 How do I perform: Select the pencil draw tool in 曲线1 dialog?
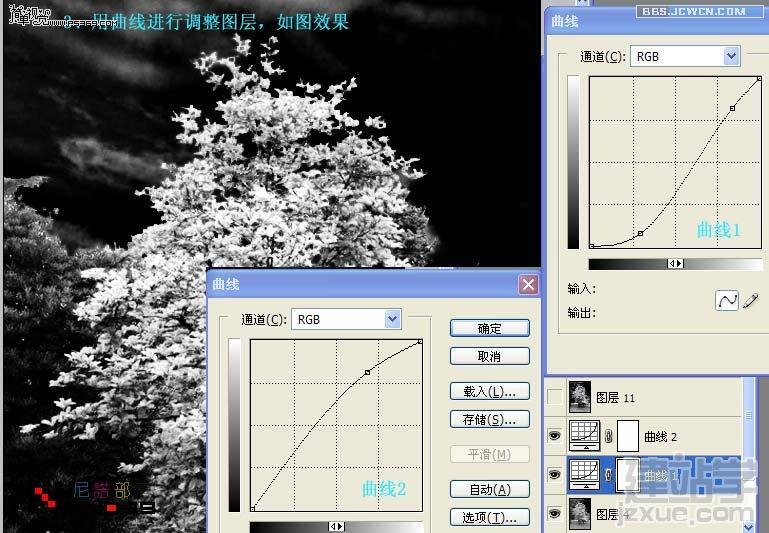pos(750,300)
